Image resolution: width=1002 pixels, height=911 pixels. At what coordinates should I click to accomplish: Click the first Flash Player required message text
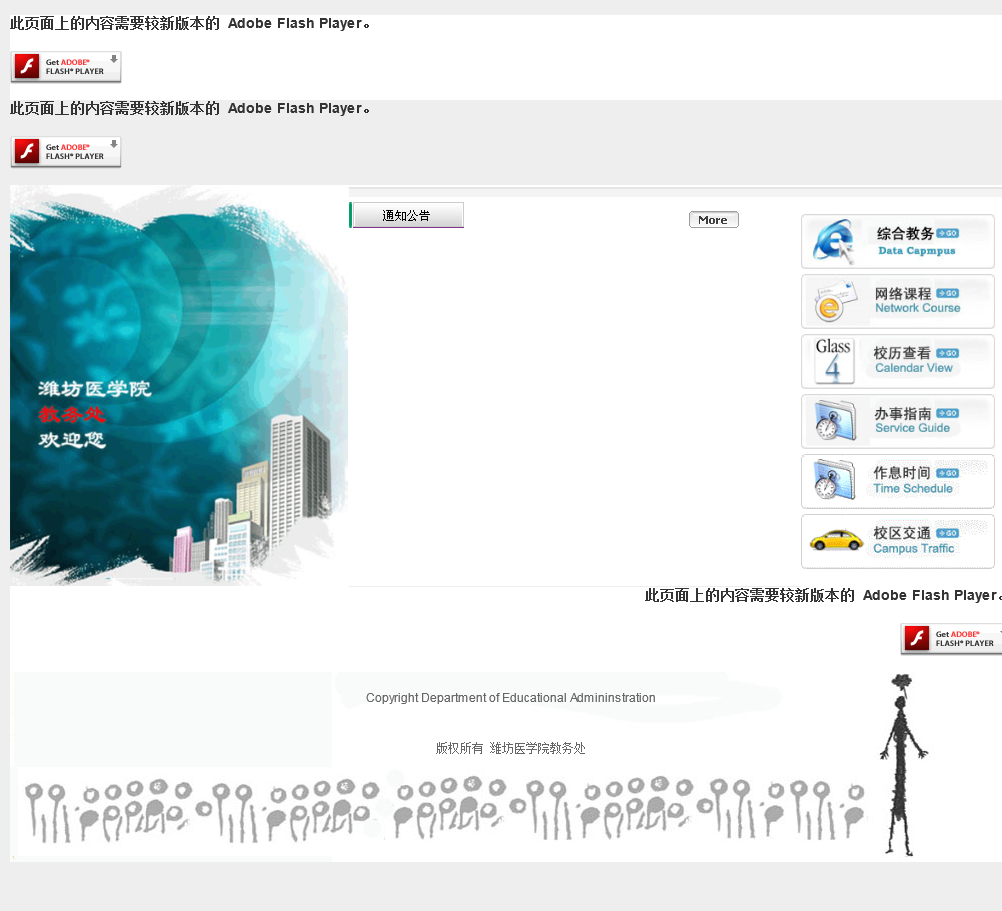(x=190, y=24)
